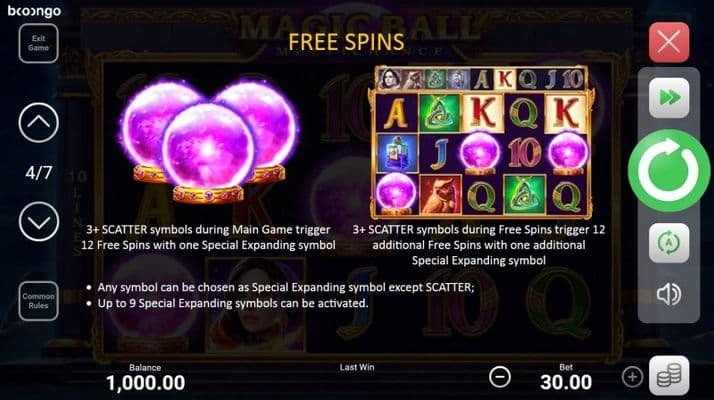
Task: Toggle autoplay spins
Action: click(669, 243)
